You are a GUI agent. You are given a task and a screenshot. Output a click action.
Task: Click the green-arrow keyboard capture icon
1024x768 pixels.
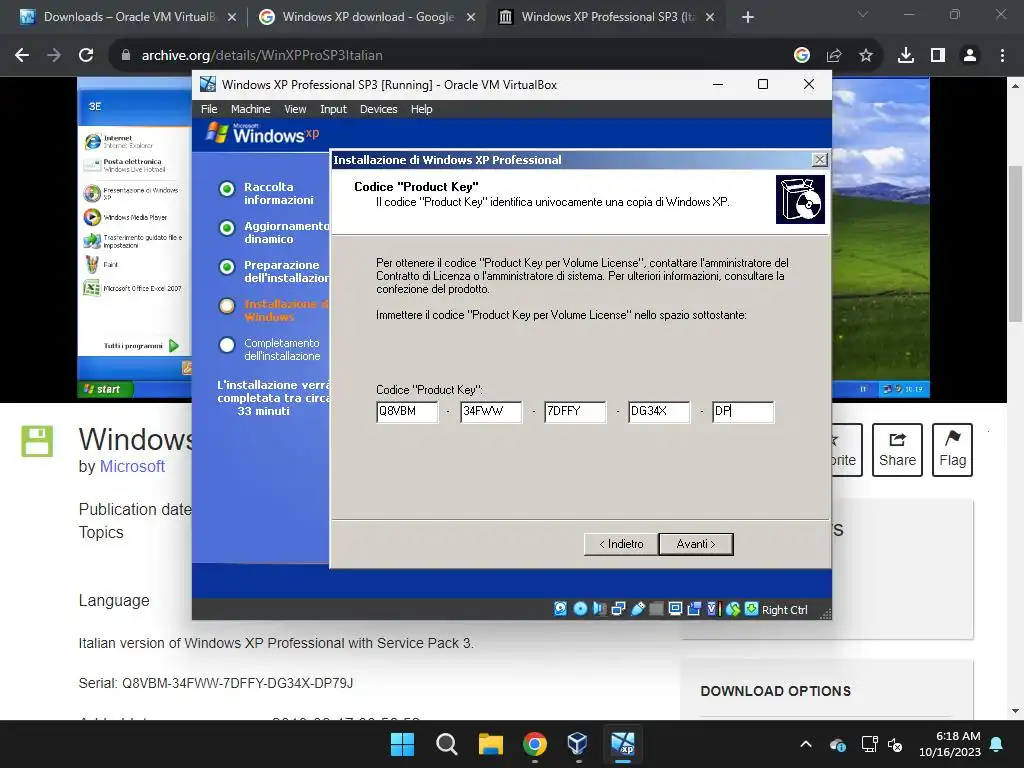(751, 609)
